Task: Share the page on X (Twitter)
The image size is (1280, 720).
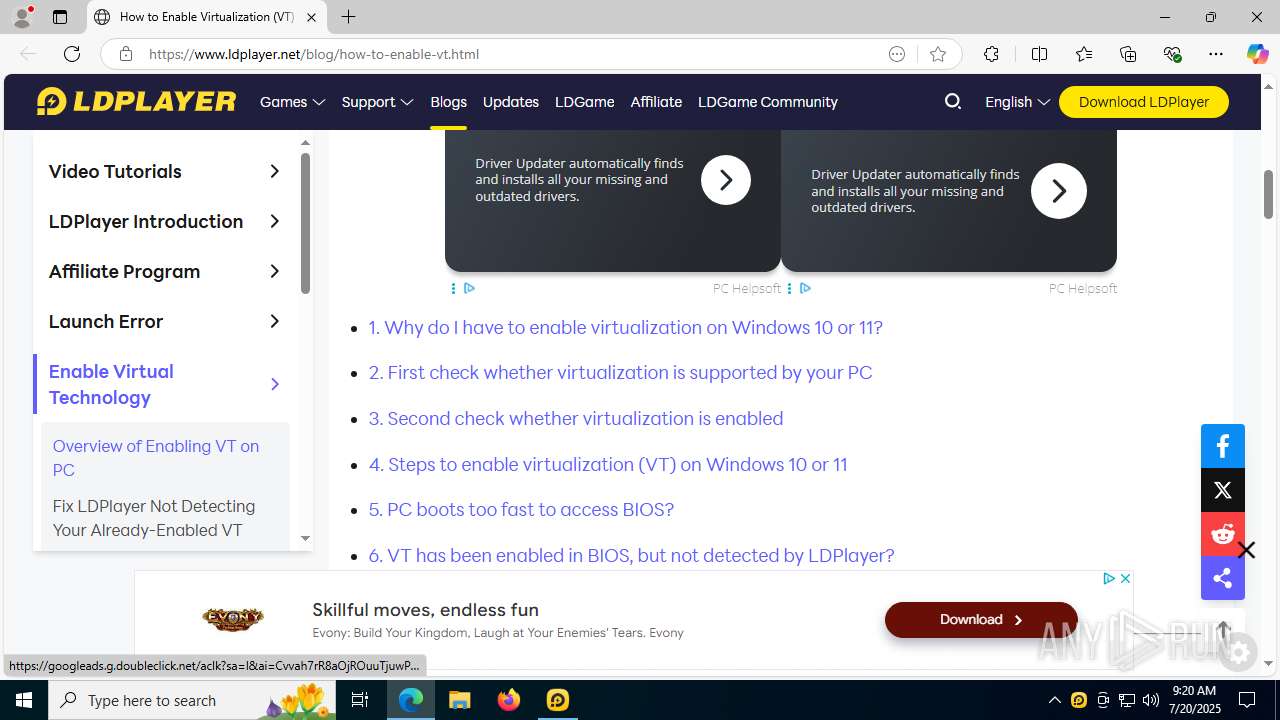Action: coord(1223,490)
